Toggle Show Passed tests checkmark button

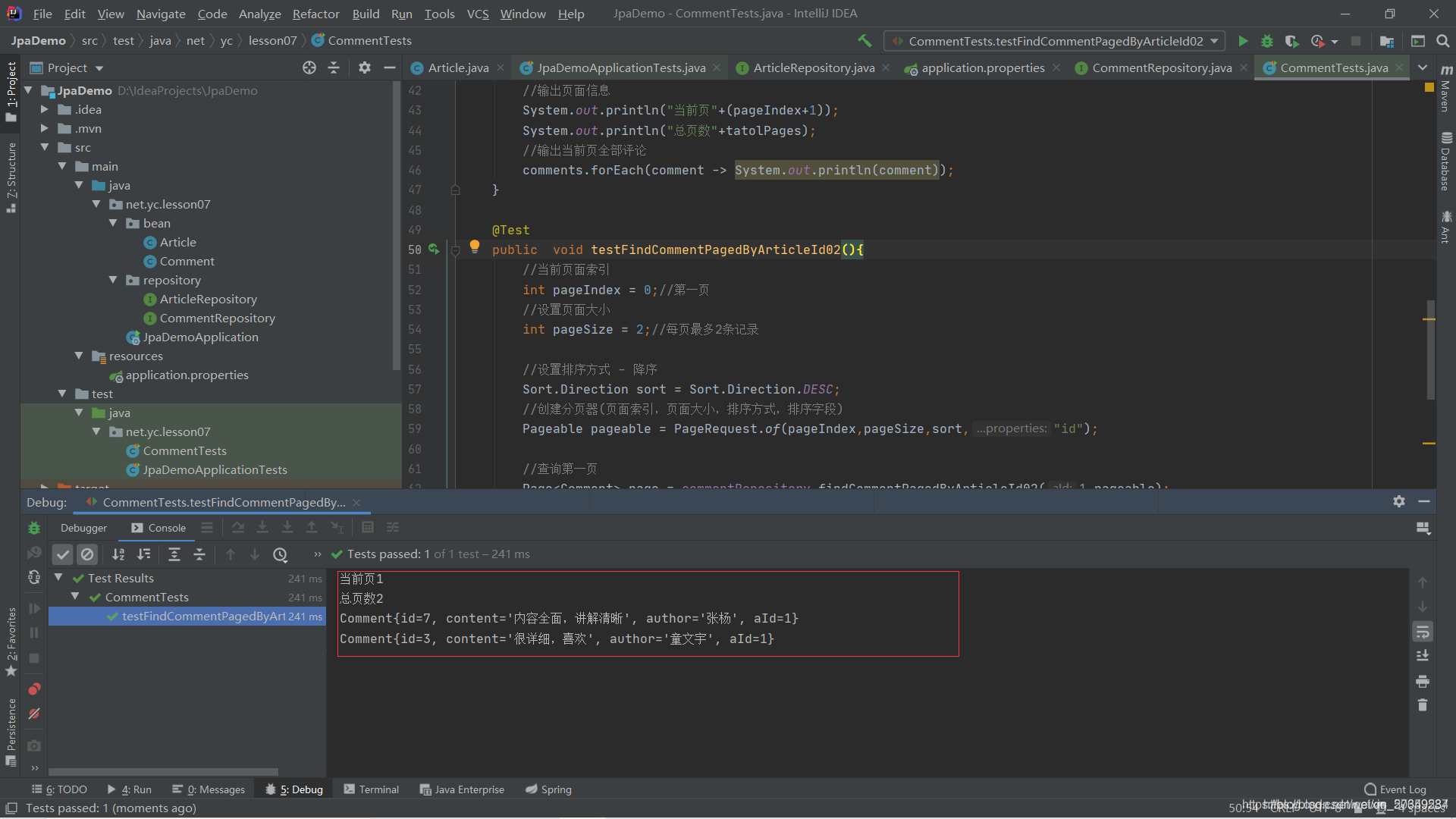pos(63,554)
